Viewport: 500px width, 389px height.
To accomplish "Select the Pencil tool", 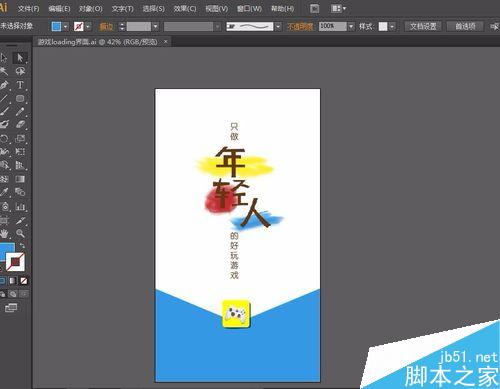I will [x=20, y=111].
